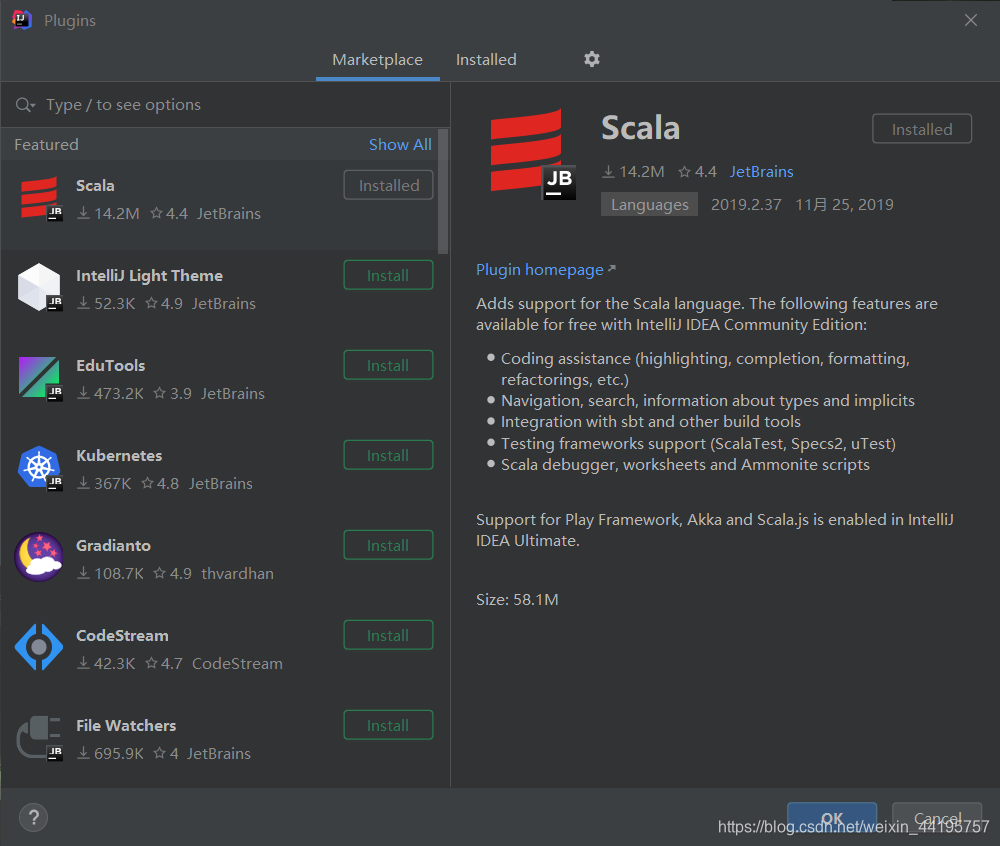The image size is (1000, 846).
Task: Install the File Watchers plugin
Action: tap(388, 725)
